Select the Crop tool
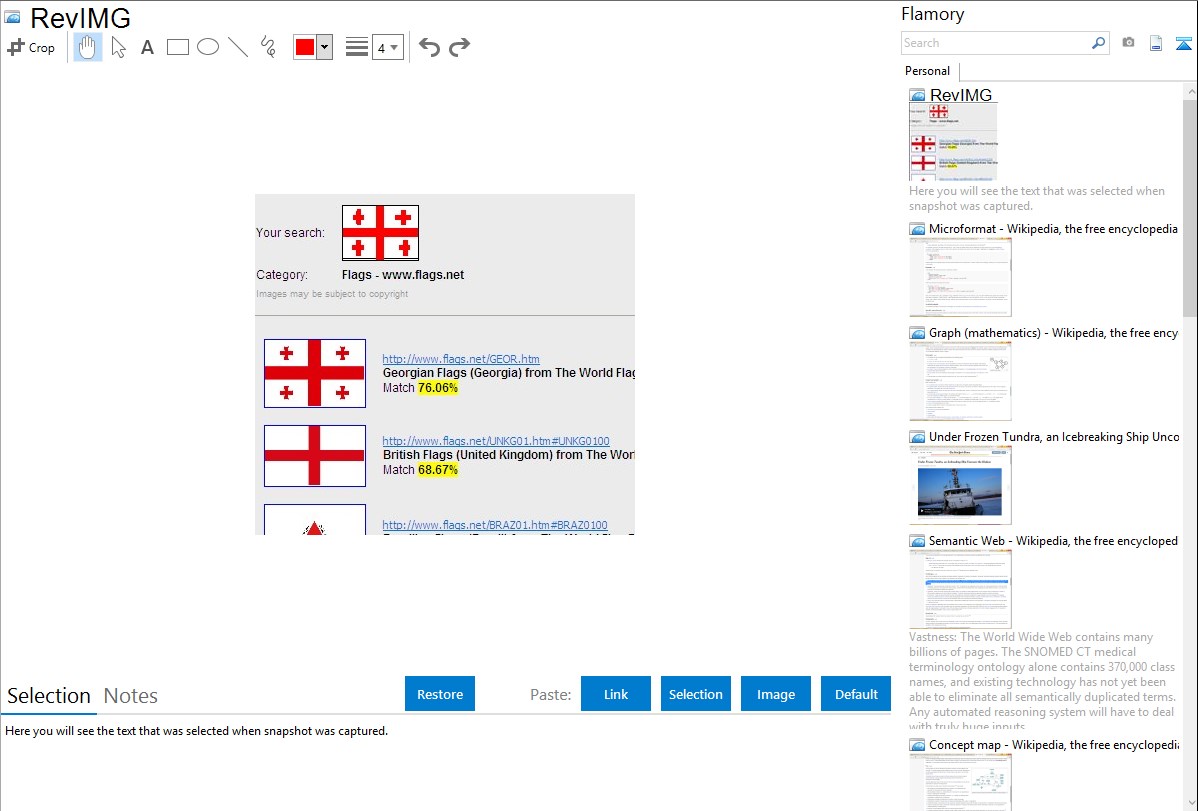Image resolution: width=1198 pixels, height=811 pixels. pyautogui.click(x=31, y=47)
